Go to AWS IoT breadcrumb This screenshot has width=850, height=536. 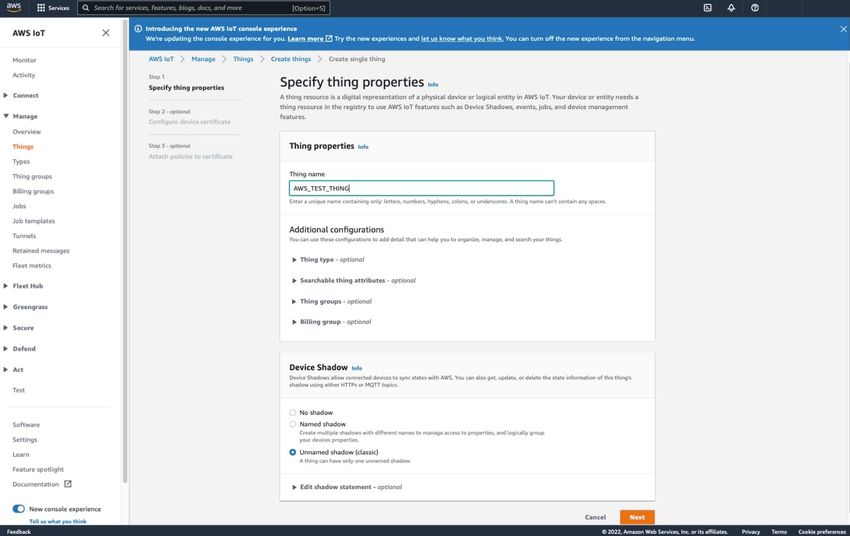[161, 59]
